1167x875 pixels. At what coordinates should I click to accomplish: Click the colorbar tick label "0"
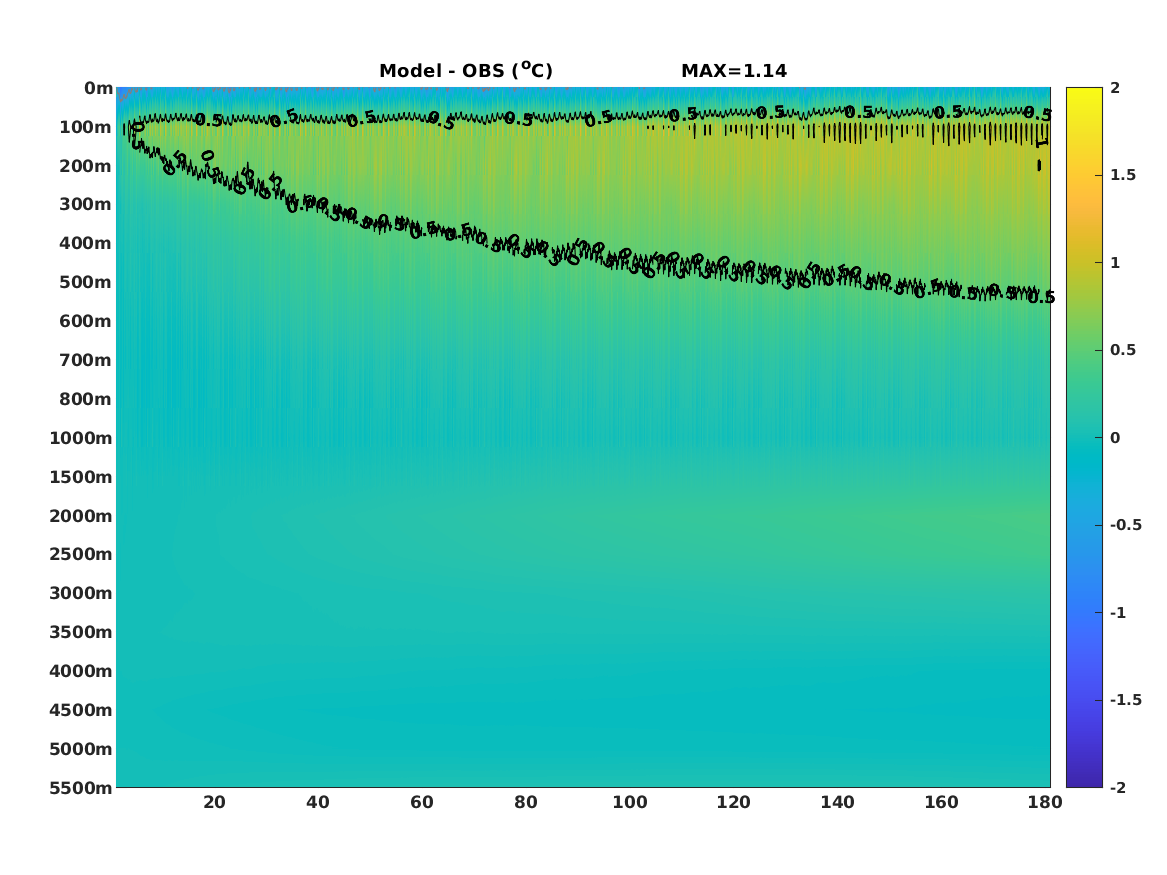coord(1115,438)
